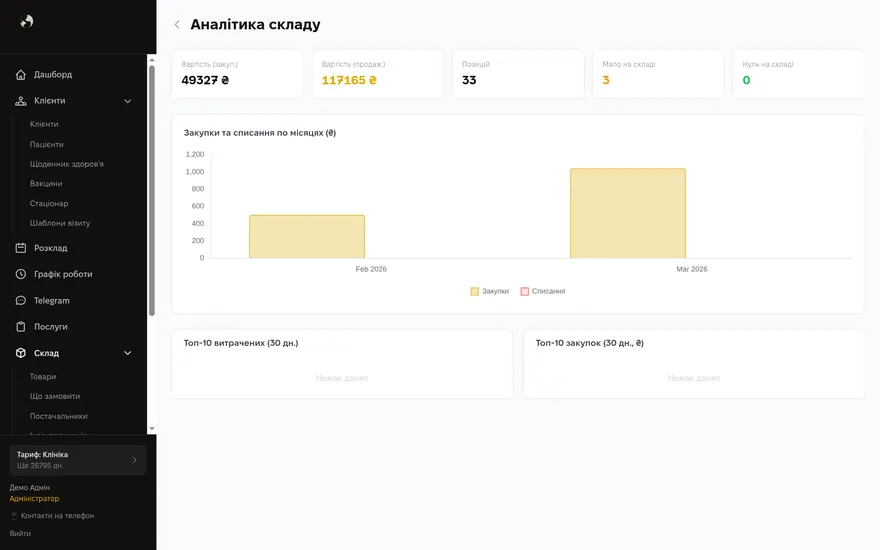This screenshot has height=550, width=880.
Task: Collapse the Склад submenu chevron
Action: pyautogui.click(x=127, y=353)
